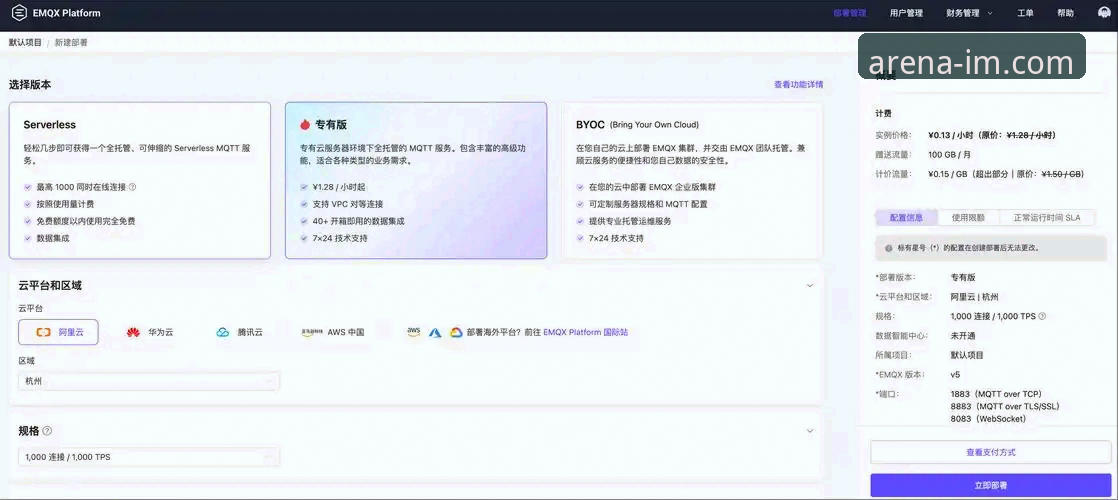
Task: Click the info icon in 标有星号 notice
Action: [888, 248]
